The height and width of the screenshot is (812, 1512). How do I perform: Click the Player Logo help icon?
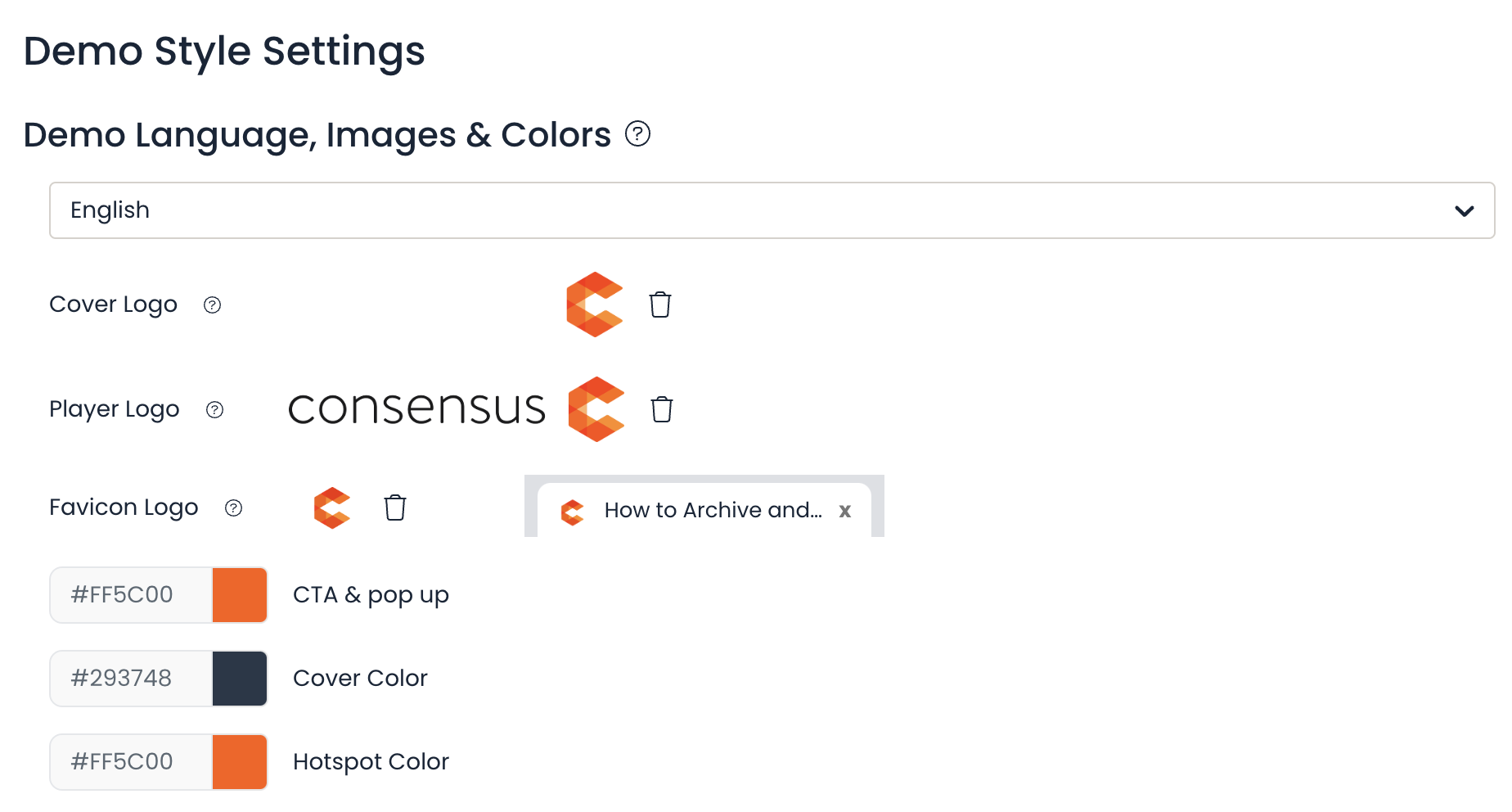click(x=215, y=410)
